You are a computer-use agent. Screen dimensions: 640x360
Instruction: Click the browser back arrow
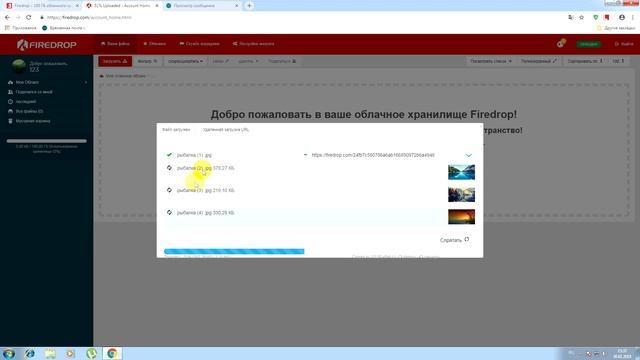tap(7, 18)
